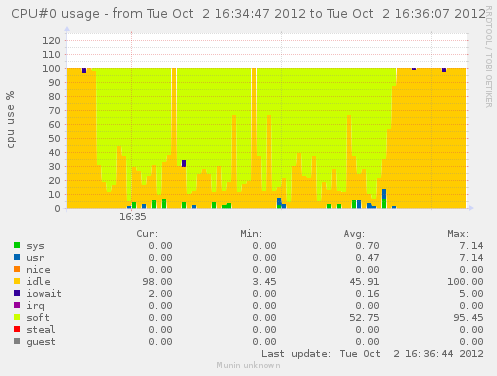Click the orange nice legend swatch
The width and height of the screenshot is (497, 376).
[x=17, y=269]
